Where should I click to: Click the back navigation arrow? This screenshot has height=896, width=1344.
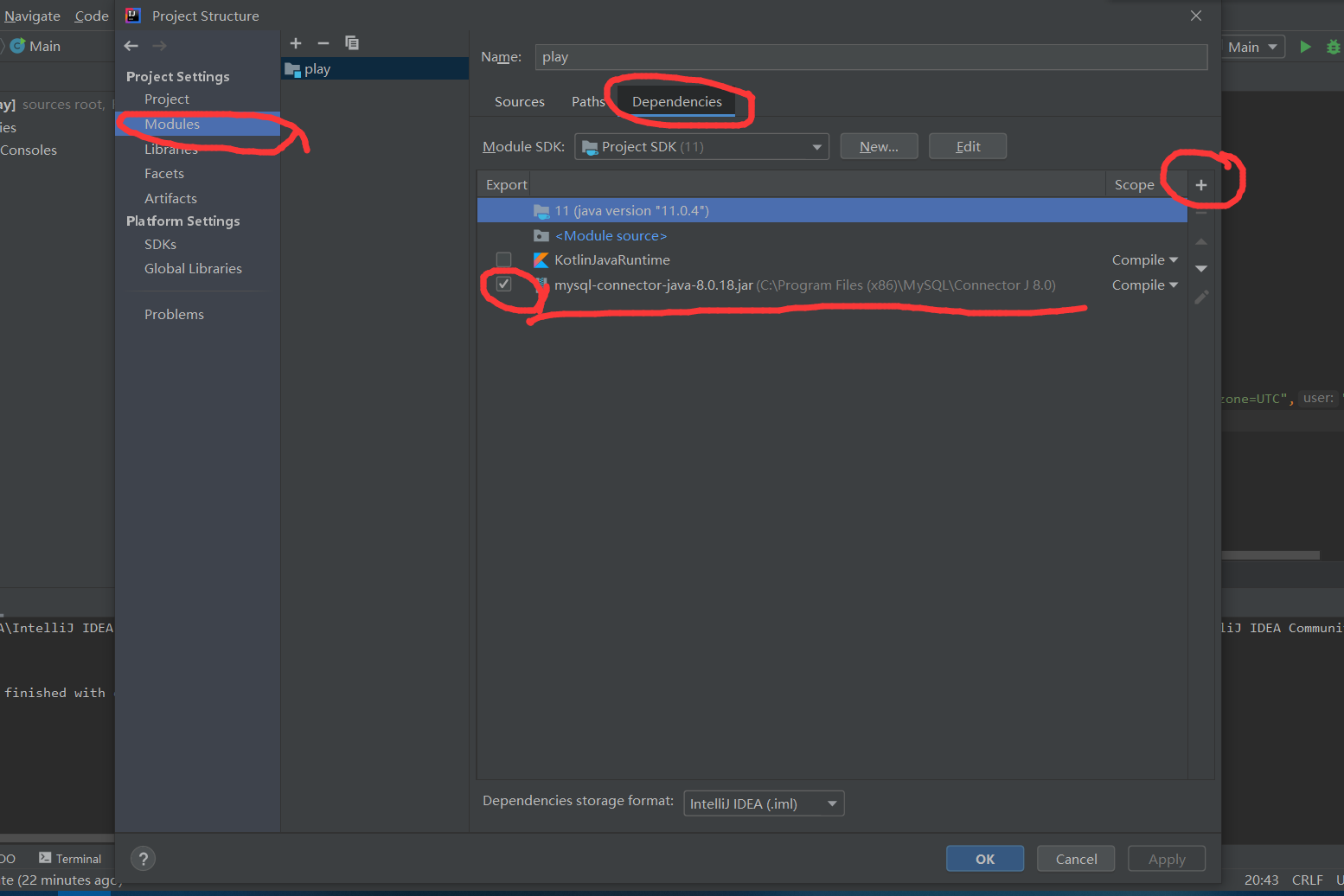point(131,45)
